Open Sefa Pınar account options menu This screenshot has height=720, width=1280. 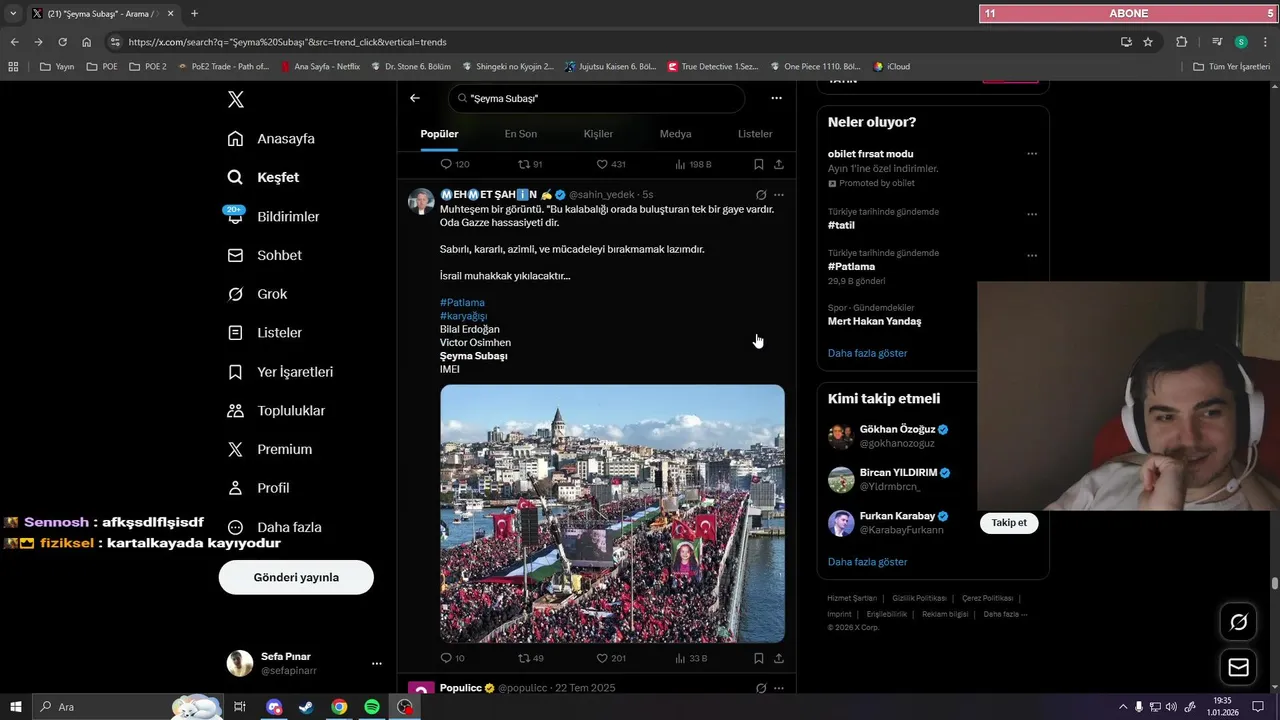(x=376, y=663)
